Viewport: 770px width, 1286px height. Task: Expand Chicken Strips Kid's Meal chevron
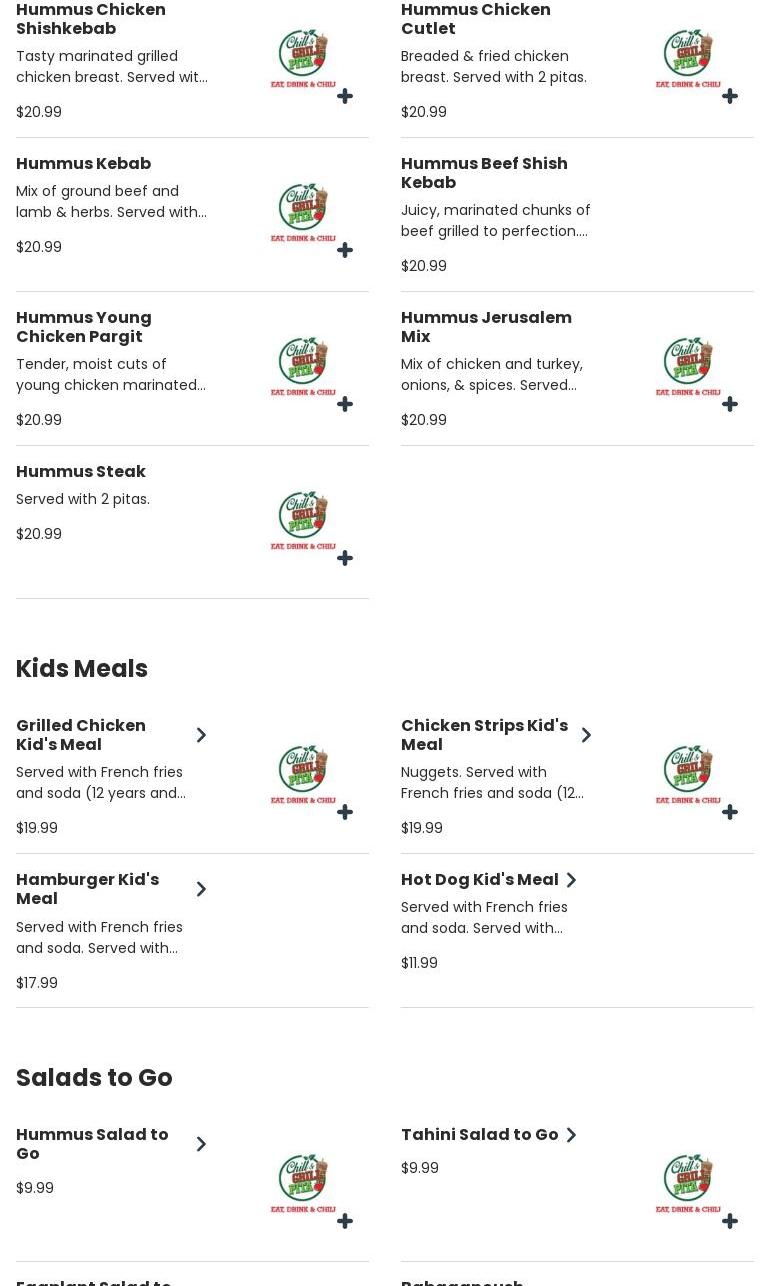tap(586, 735)
